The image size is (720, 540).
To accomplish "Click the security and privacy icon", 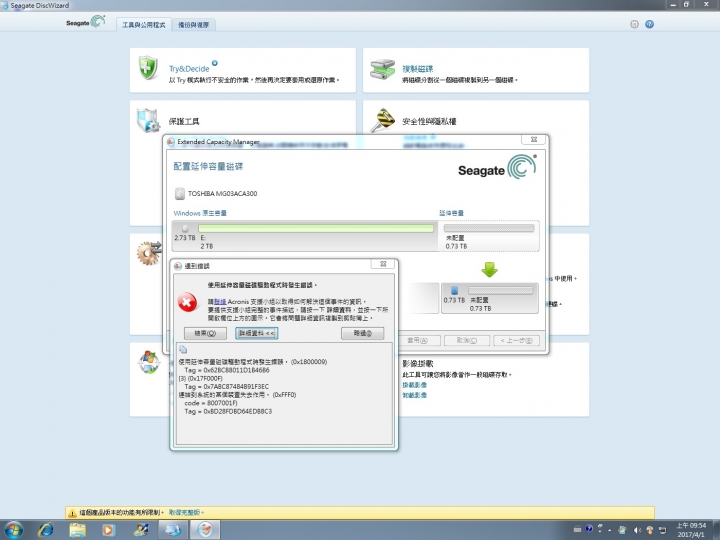I will pos(383,120).
